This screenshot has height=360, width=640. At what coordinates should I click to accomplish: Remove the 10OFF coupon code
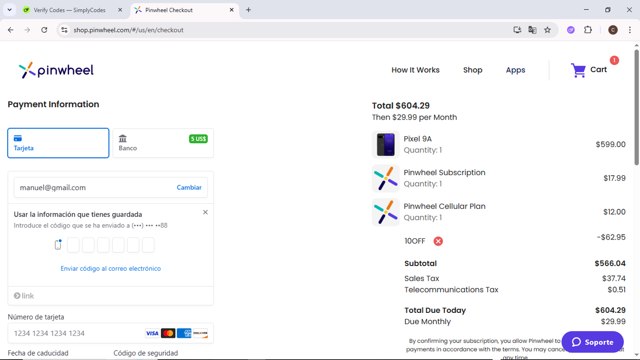coord(438,241)
